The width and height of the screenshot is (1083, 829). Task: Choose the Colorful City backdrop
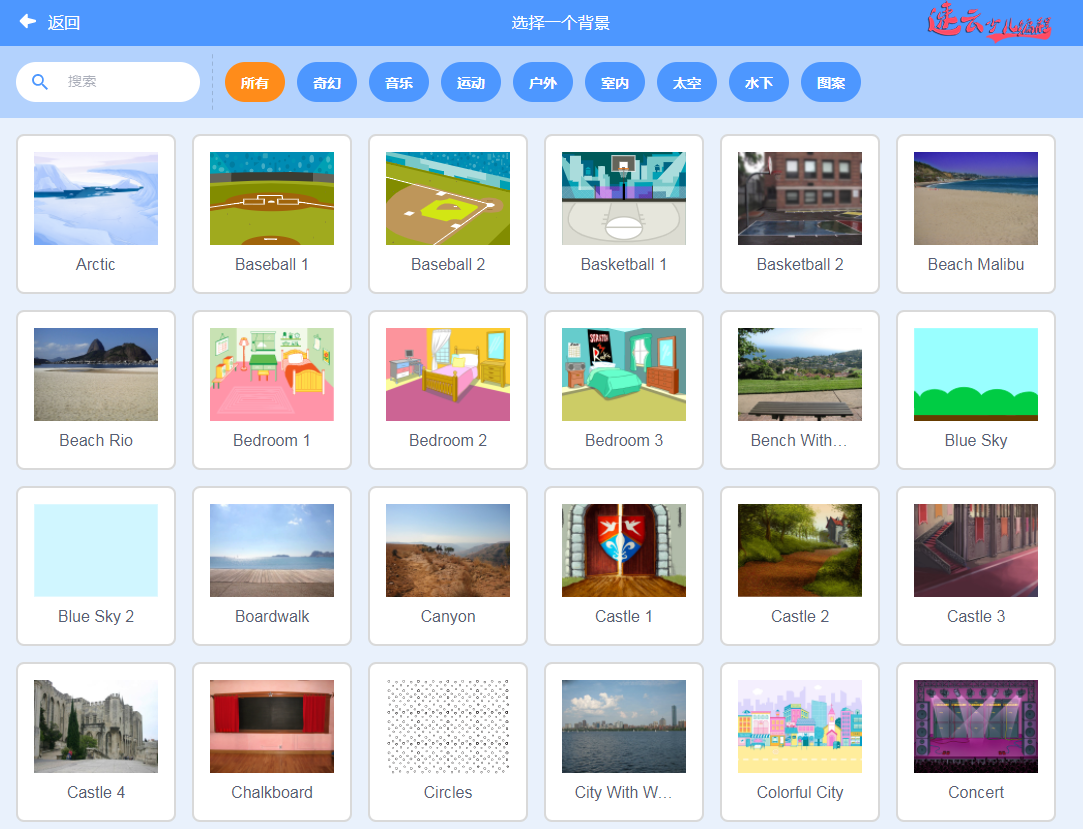(x=800, y=741)
